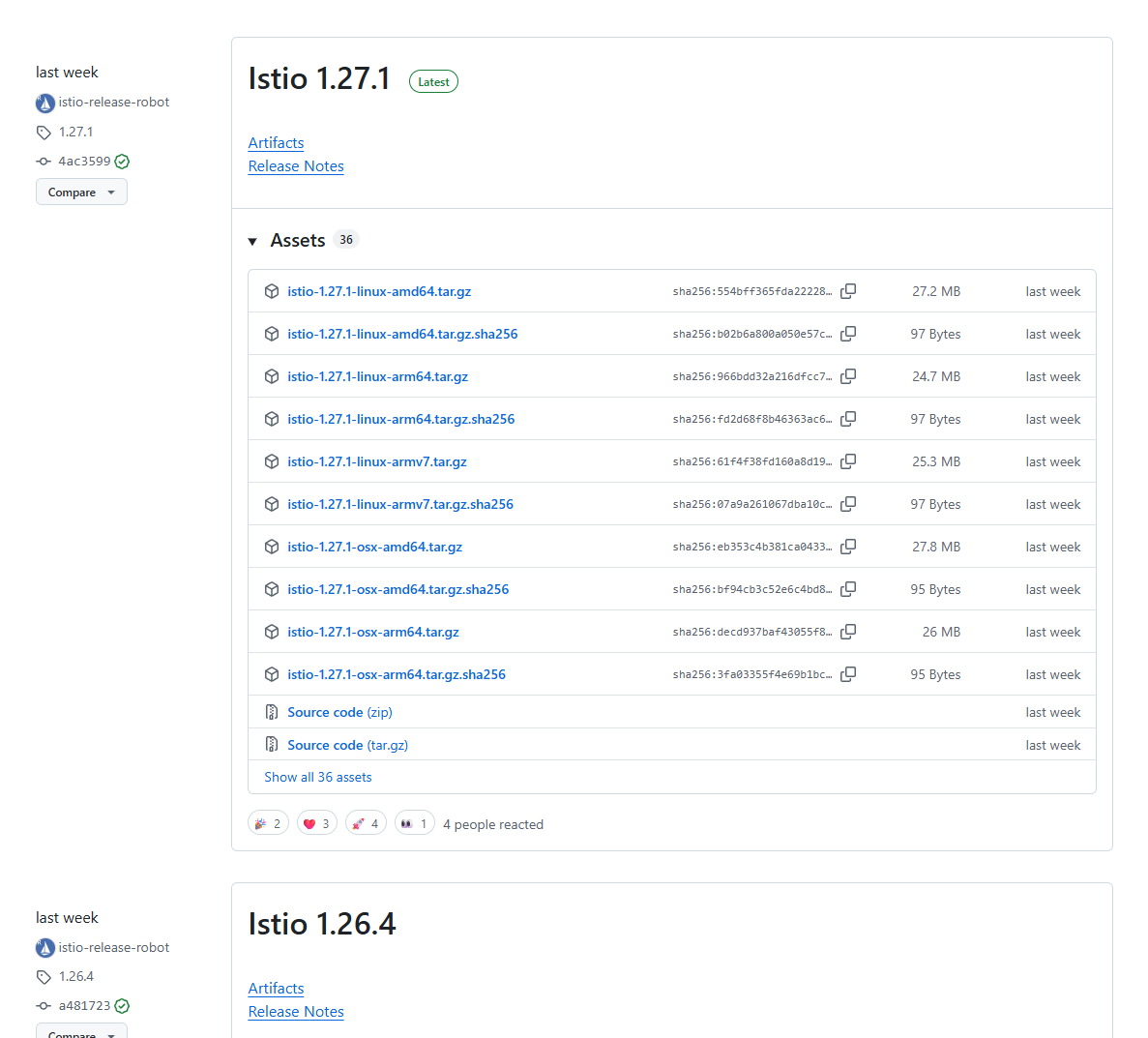Click package icon beside istio-1.27.1-osx-amd64.tar.gz
This screenshot has width=1148, height=1038.
(x=272, y=546)
